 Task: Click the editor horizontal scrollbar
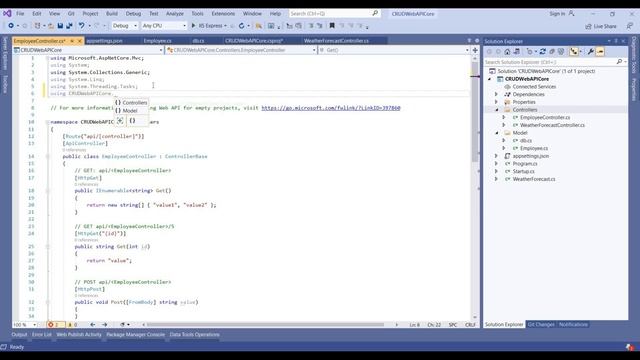[265, 325]
